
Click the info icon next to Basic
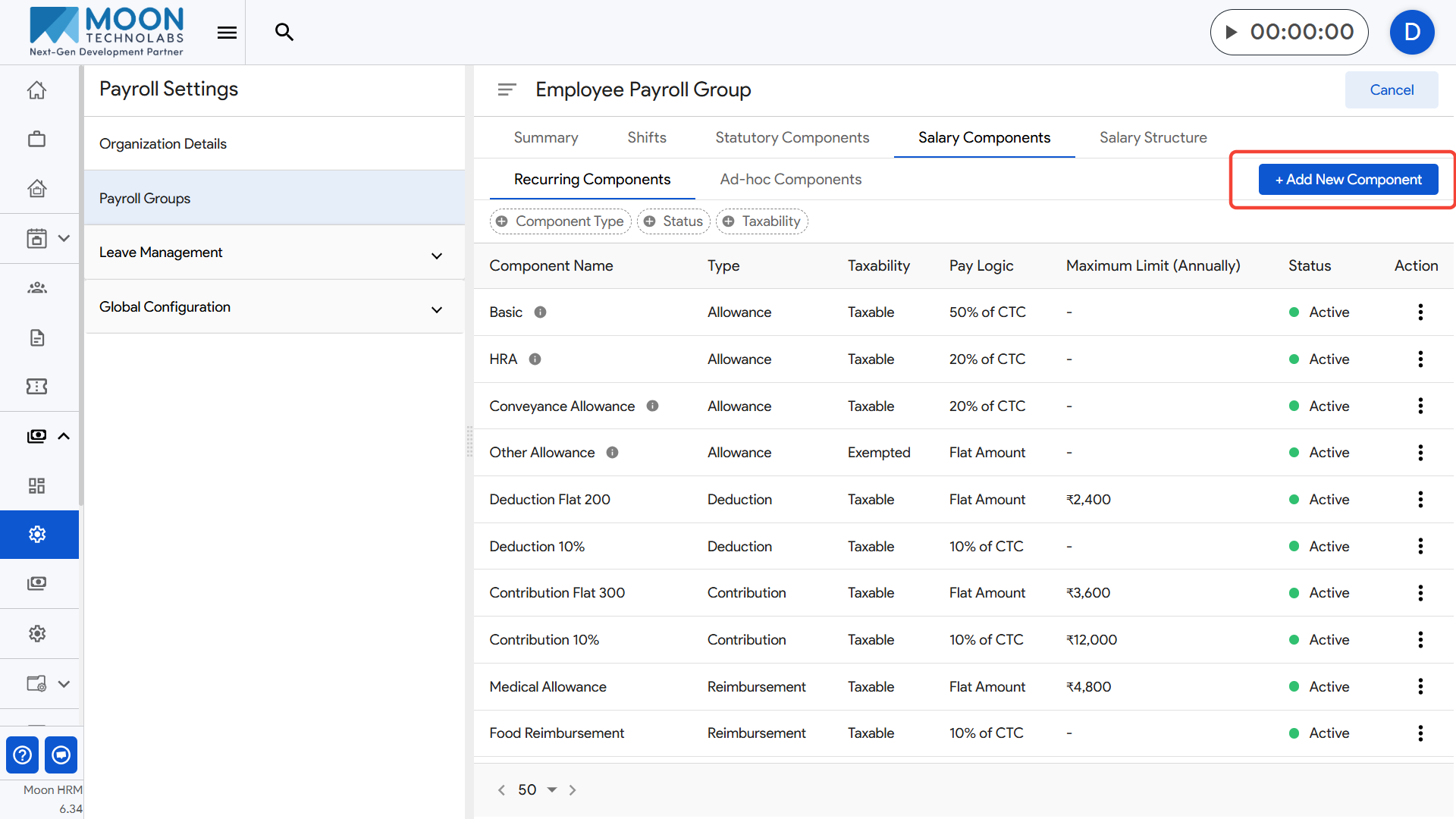pyautogui.click(x=540, y=312)
